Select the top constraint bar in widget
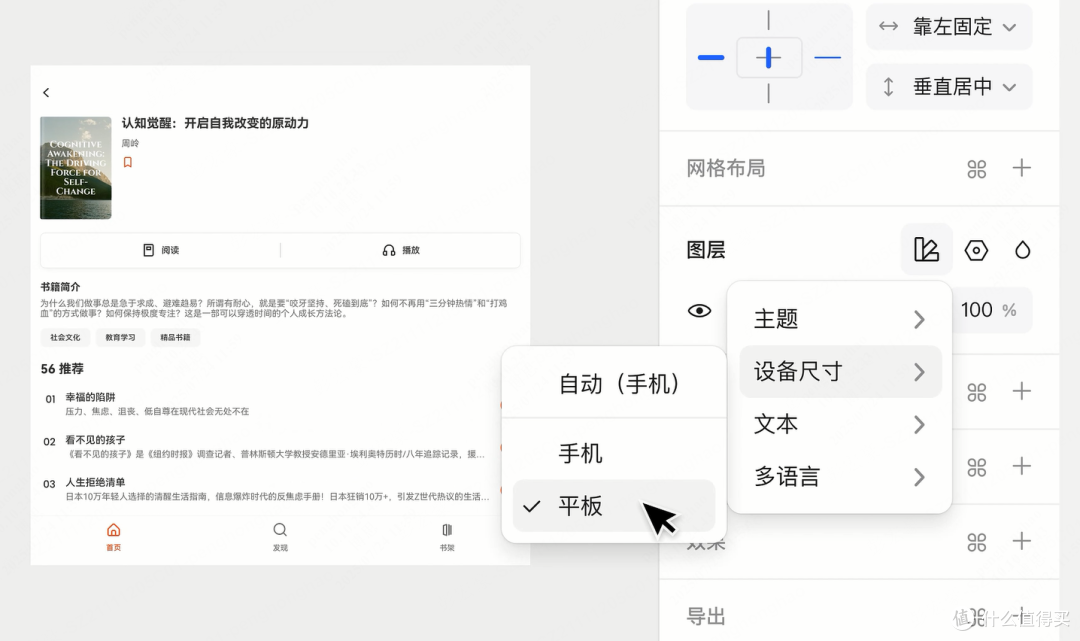Image resolution: width=1080 pixels, height=641 pixels. point(769,20)
